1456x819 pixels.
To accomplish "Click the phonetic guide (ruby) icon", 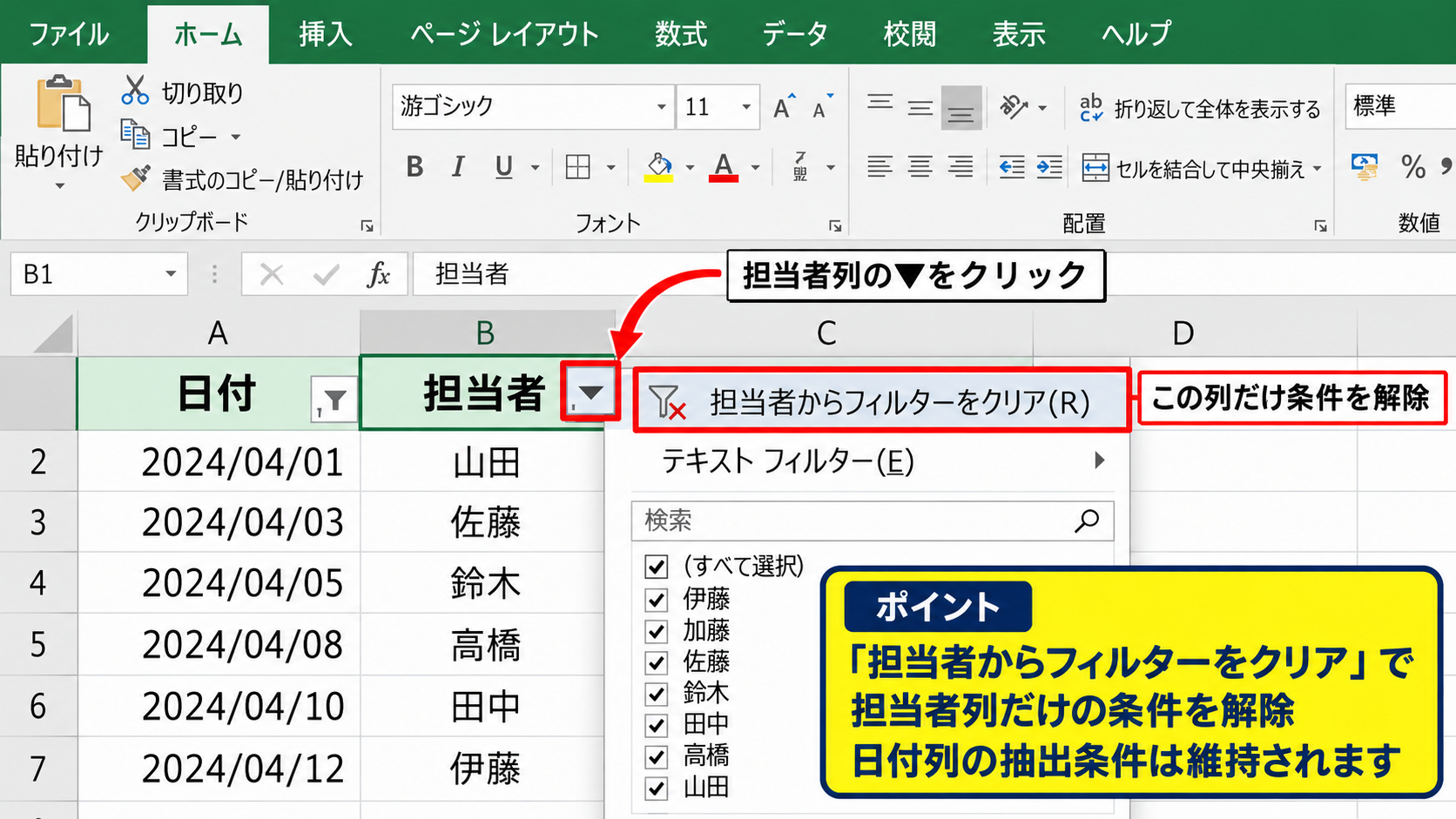I will 801,166.
